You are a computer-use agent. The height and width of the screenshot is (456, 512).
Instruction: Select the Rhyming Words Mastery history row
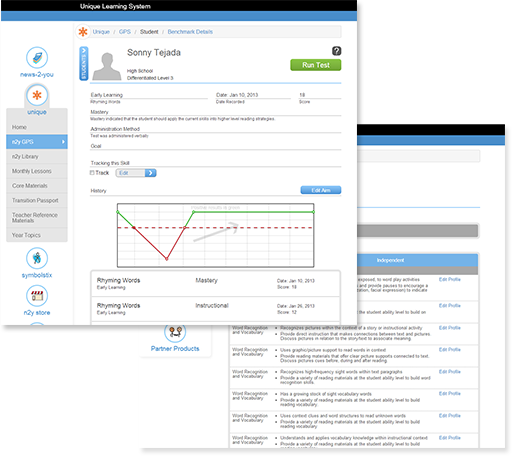[x=215, y=284]
